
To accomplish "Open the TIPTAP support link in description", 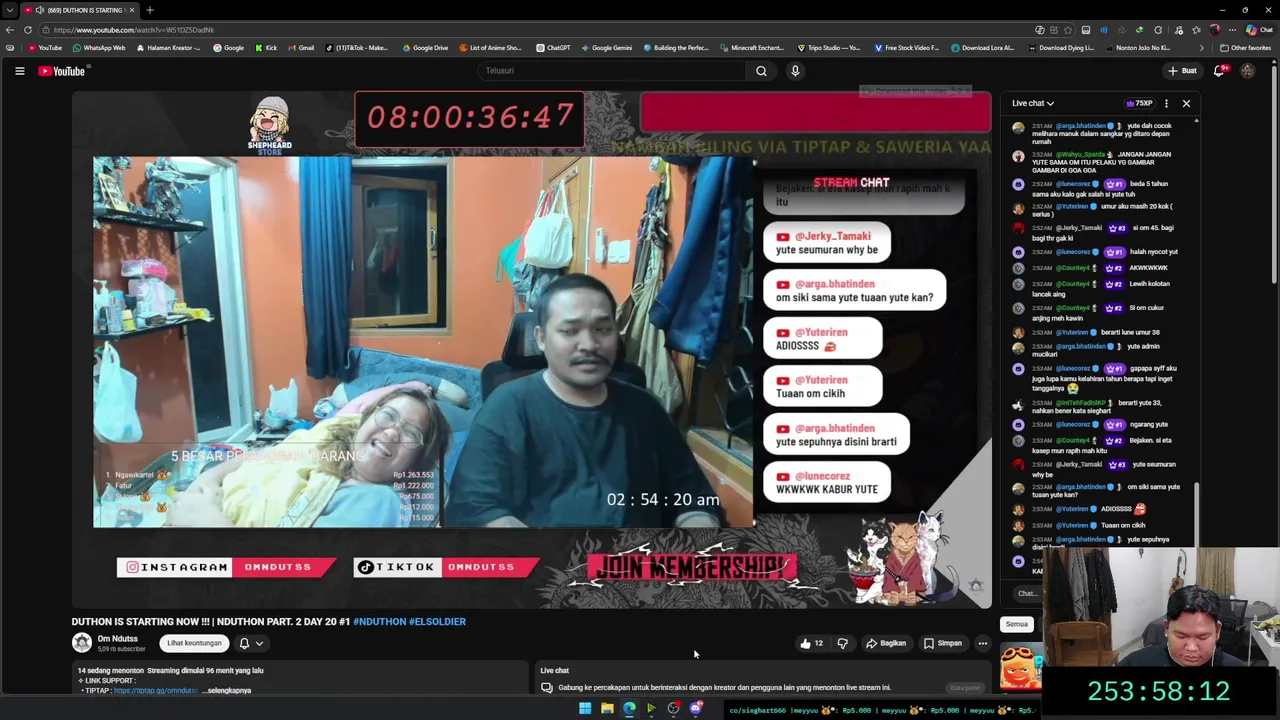I will 155,690.
